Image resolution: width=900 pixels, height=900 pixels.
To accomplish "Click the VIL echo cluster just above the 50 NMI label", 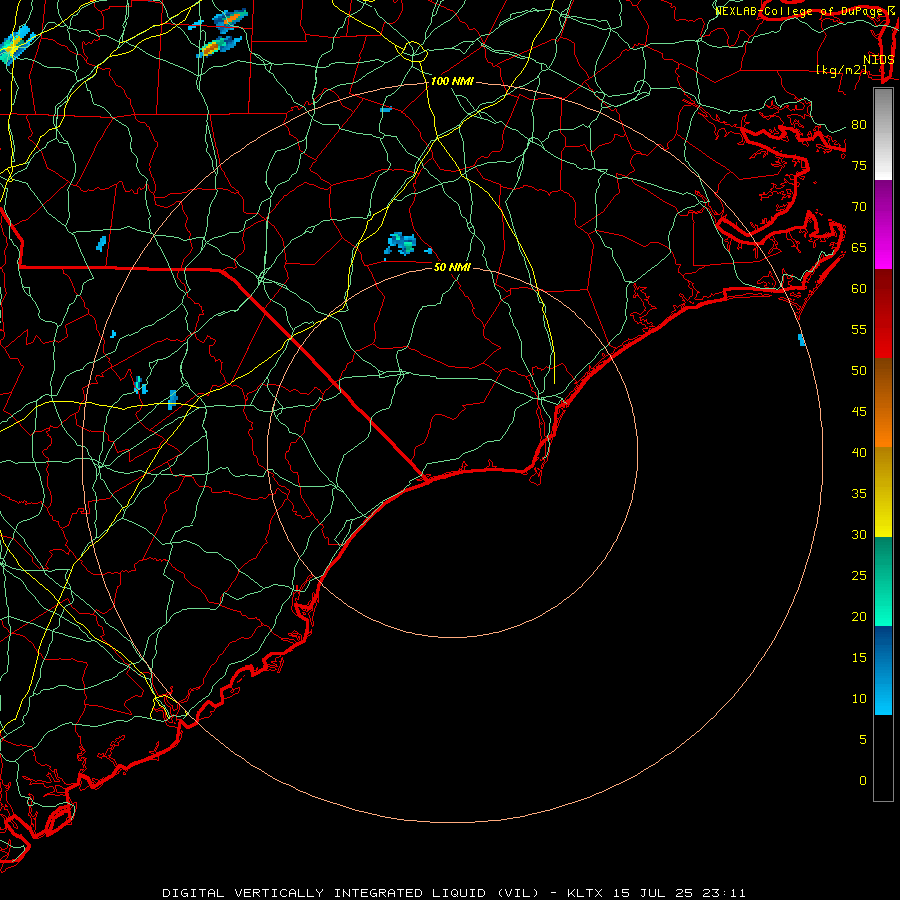I will tap(402, 244).
